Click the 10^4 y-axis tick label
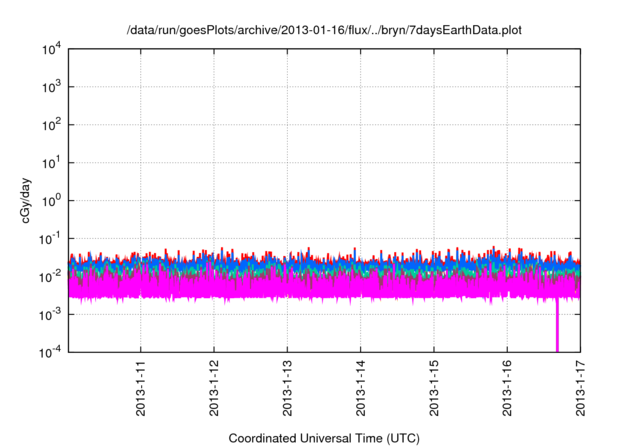Image resolution: width=640 pixels, height=448 pixels. click(52, 49)
